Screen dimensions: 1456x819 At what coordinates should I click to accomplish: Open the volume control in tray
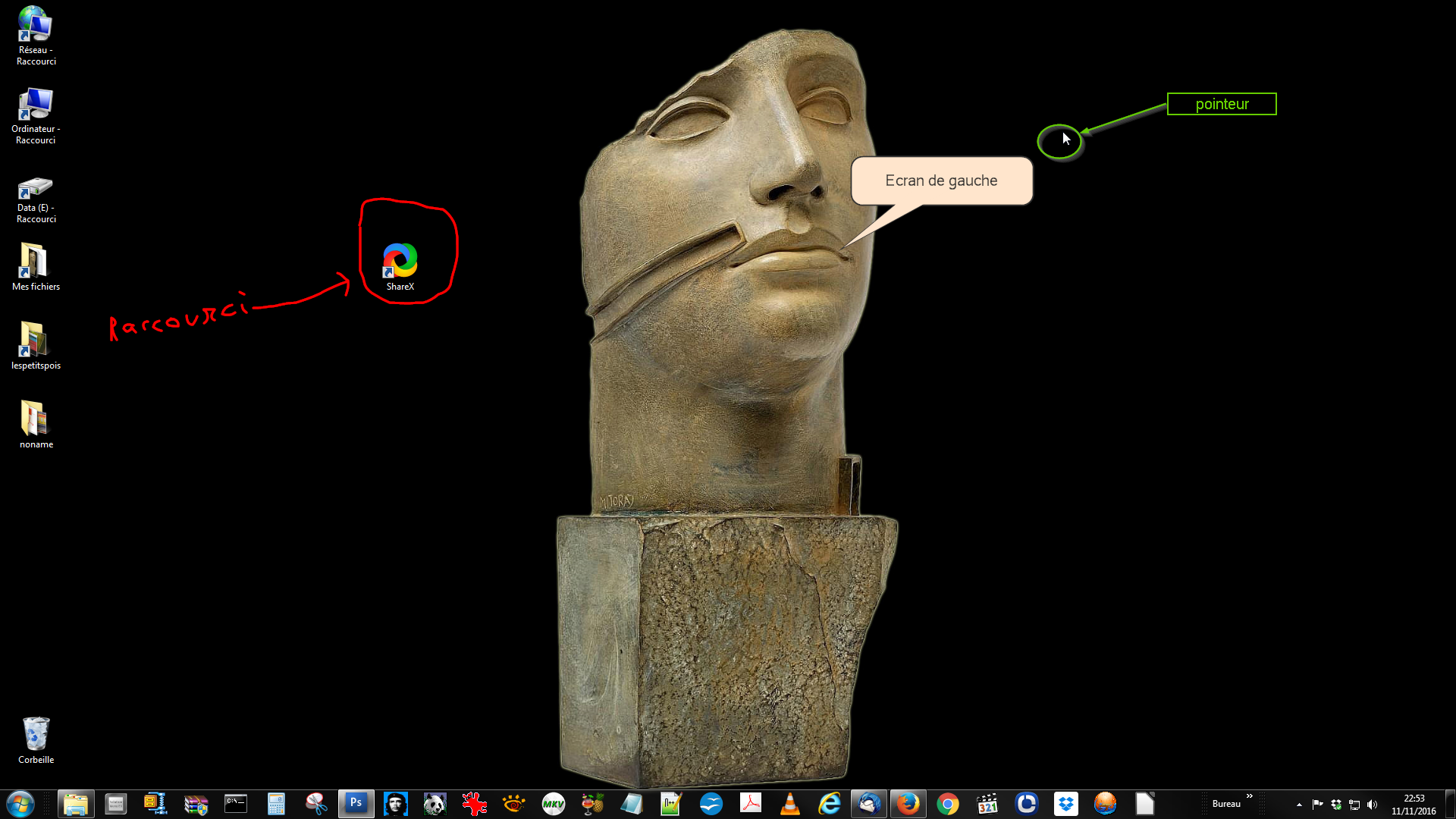pyautogui.click(x=1372, y=805)
